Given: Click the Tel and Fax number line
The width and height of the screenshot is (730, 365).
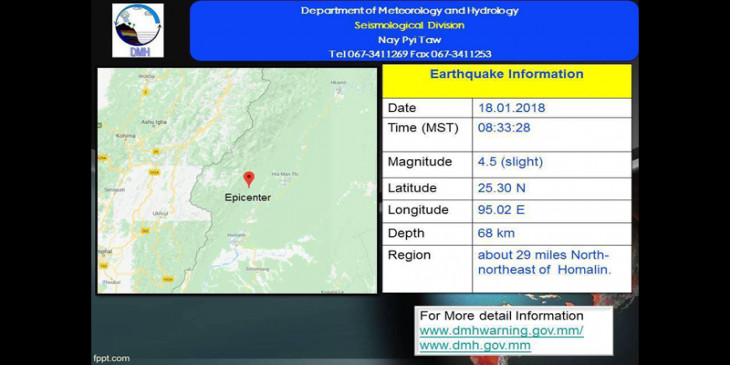Looking at the screenshot, I should pos(410,54).
